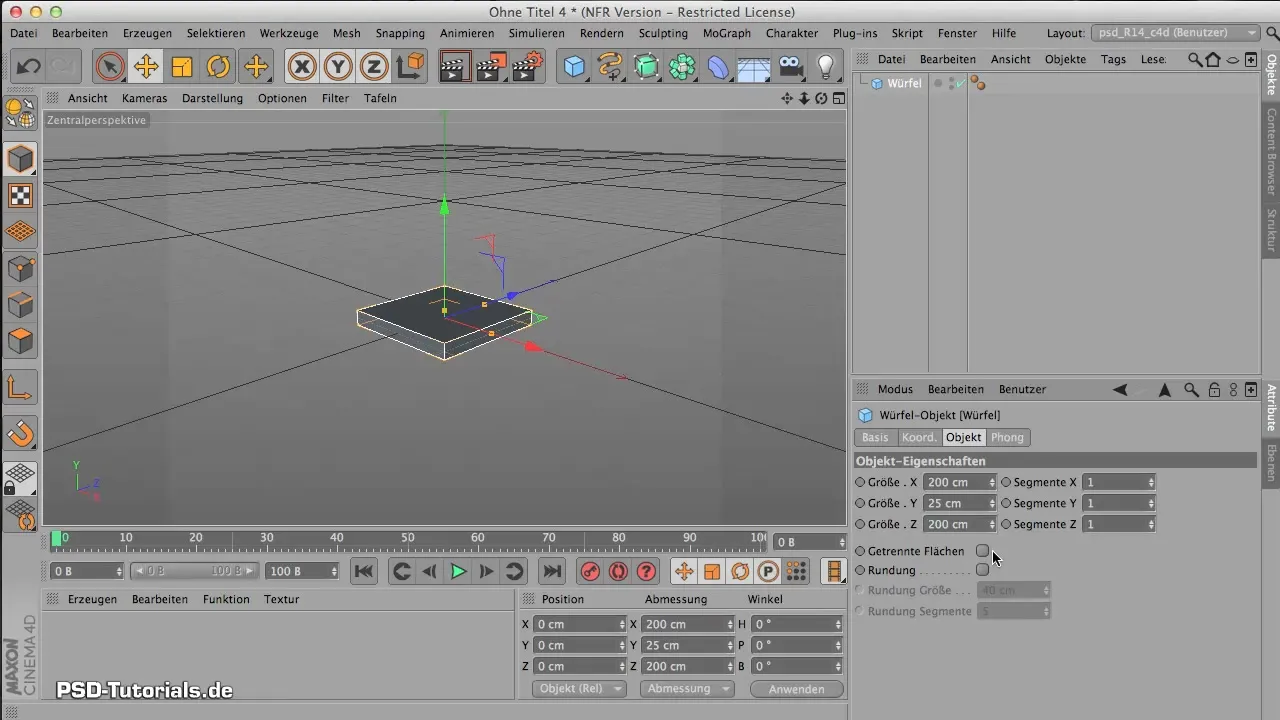Toggle the snapping magnet icon
This screenshot has height=720, width=1280.
pyautogui.click(x=20, y=433)
